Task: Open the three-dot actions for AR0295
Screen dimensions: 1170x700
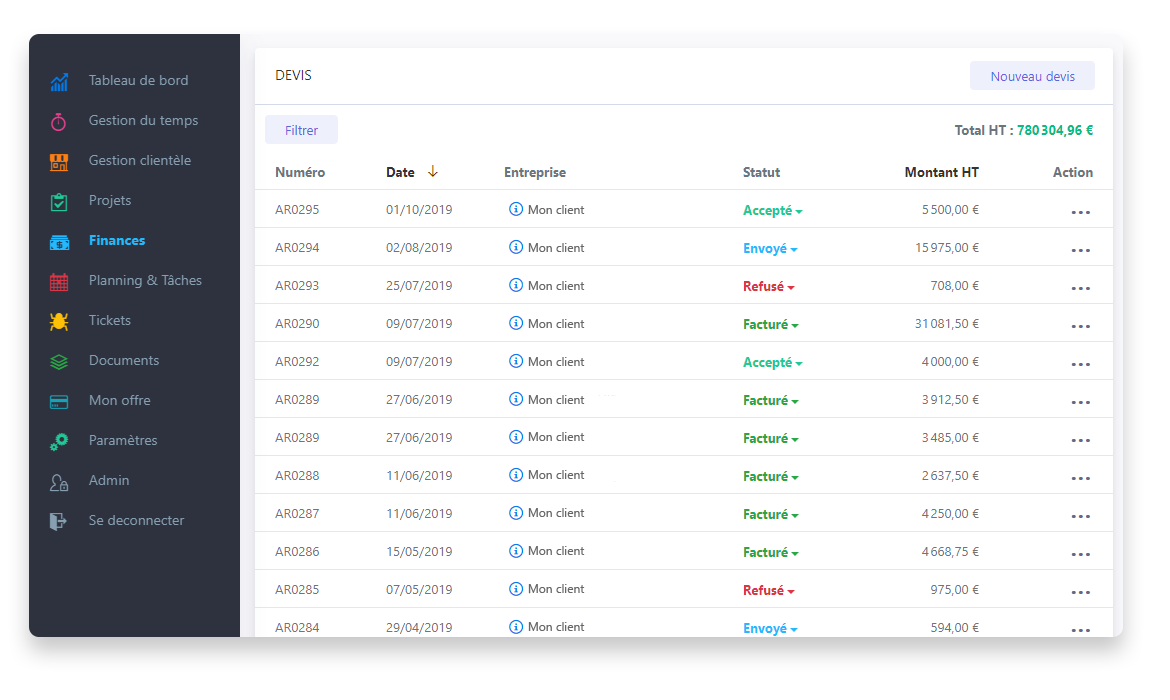Action: pyautogui.click(x=1080, y=213)
